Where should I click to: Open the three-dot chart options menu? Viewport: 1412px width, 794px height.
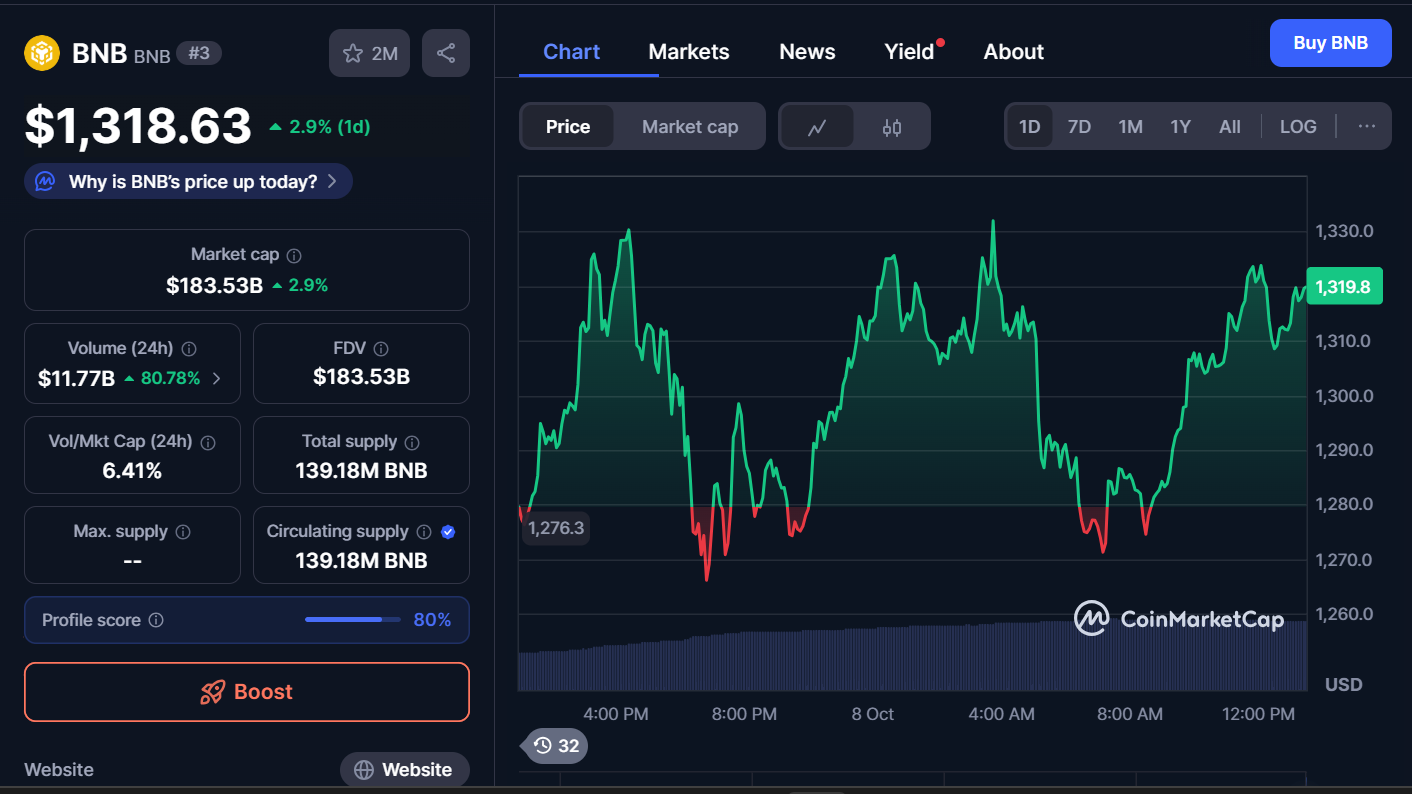coord(1367,127)
